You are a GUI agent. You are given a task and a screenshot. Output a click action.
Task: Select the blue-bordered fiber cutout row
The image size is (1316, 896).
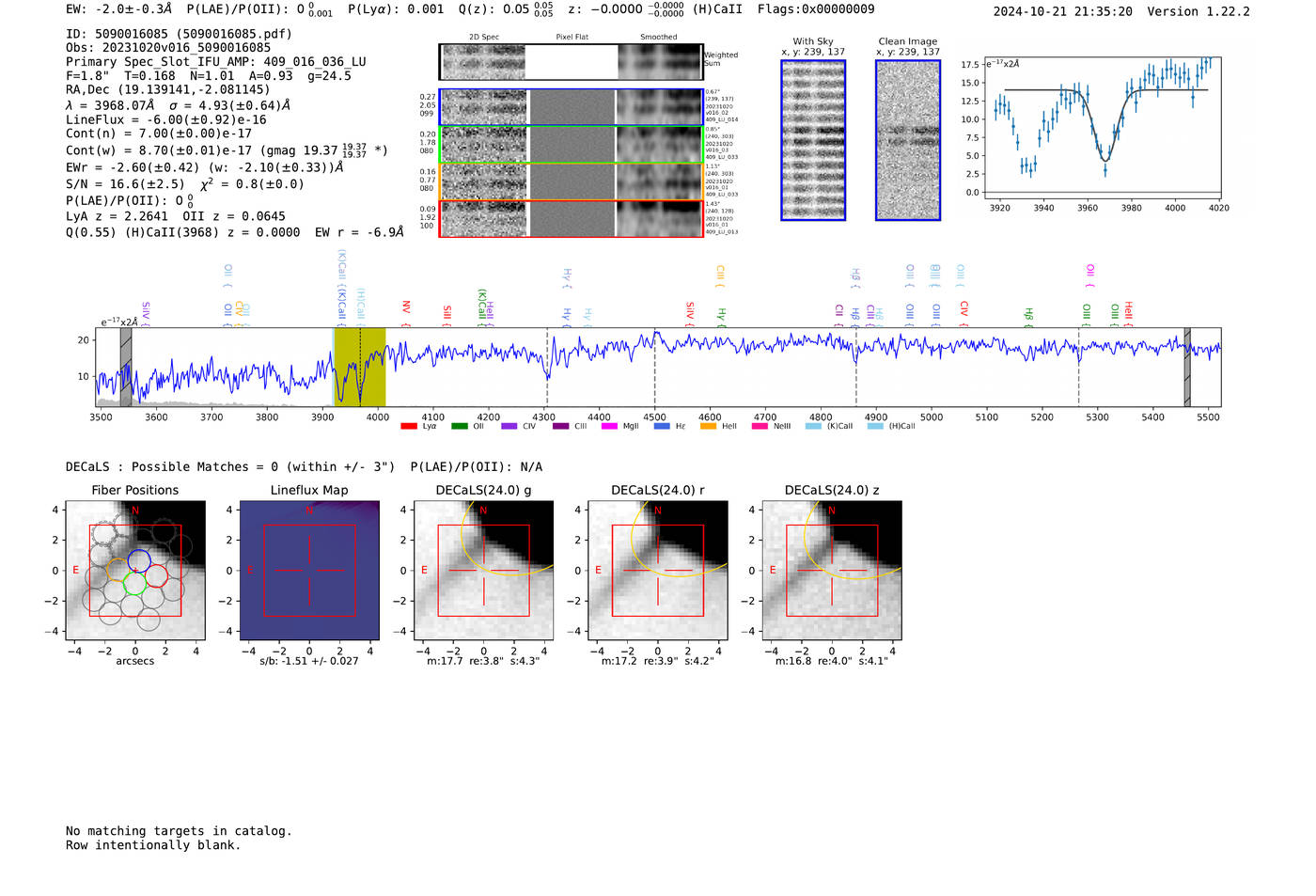tap(571, 107)
